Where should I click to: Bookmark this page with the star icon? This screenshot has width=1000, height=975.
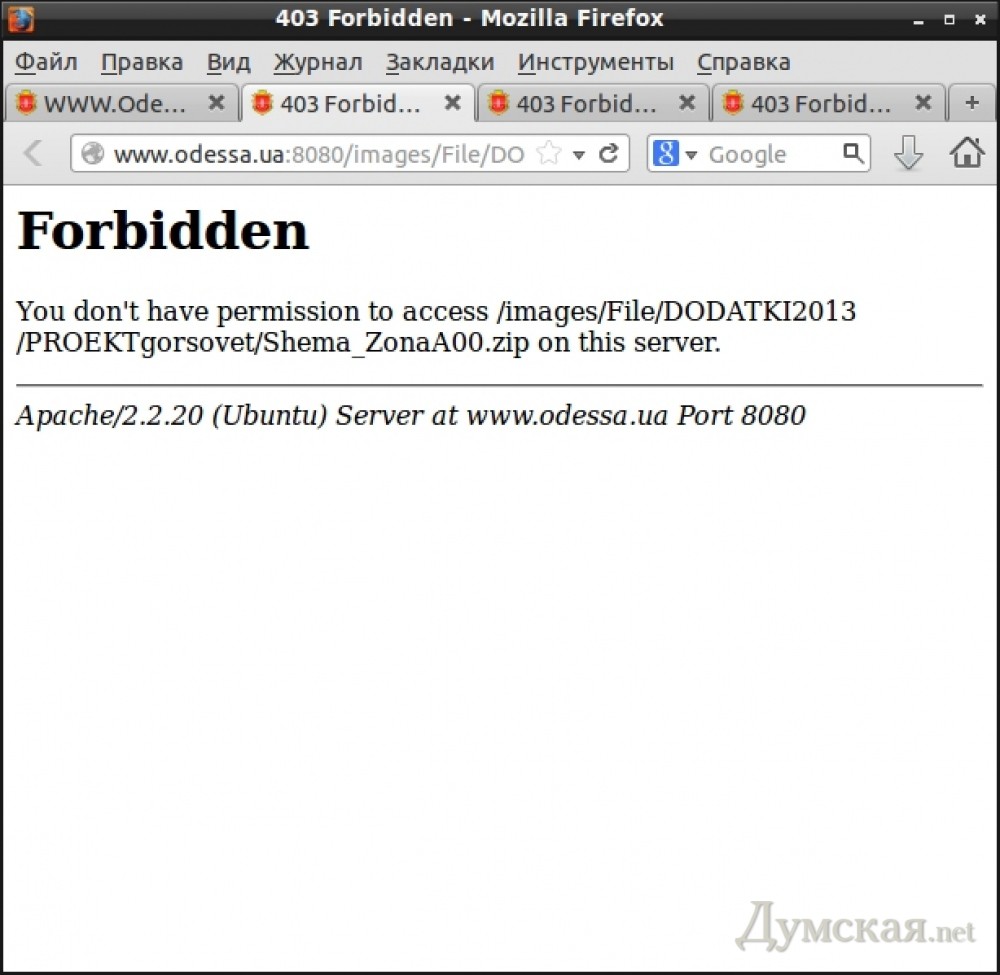point(548,154)
